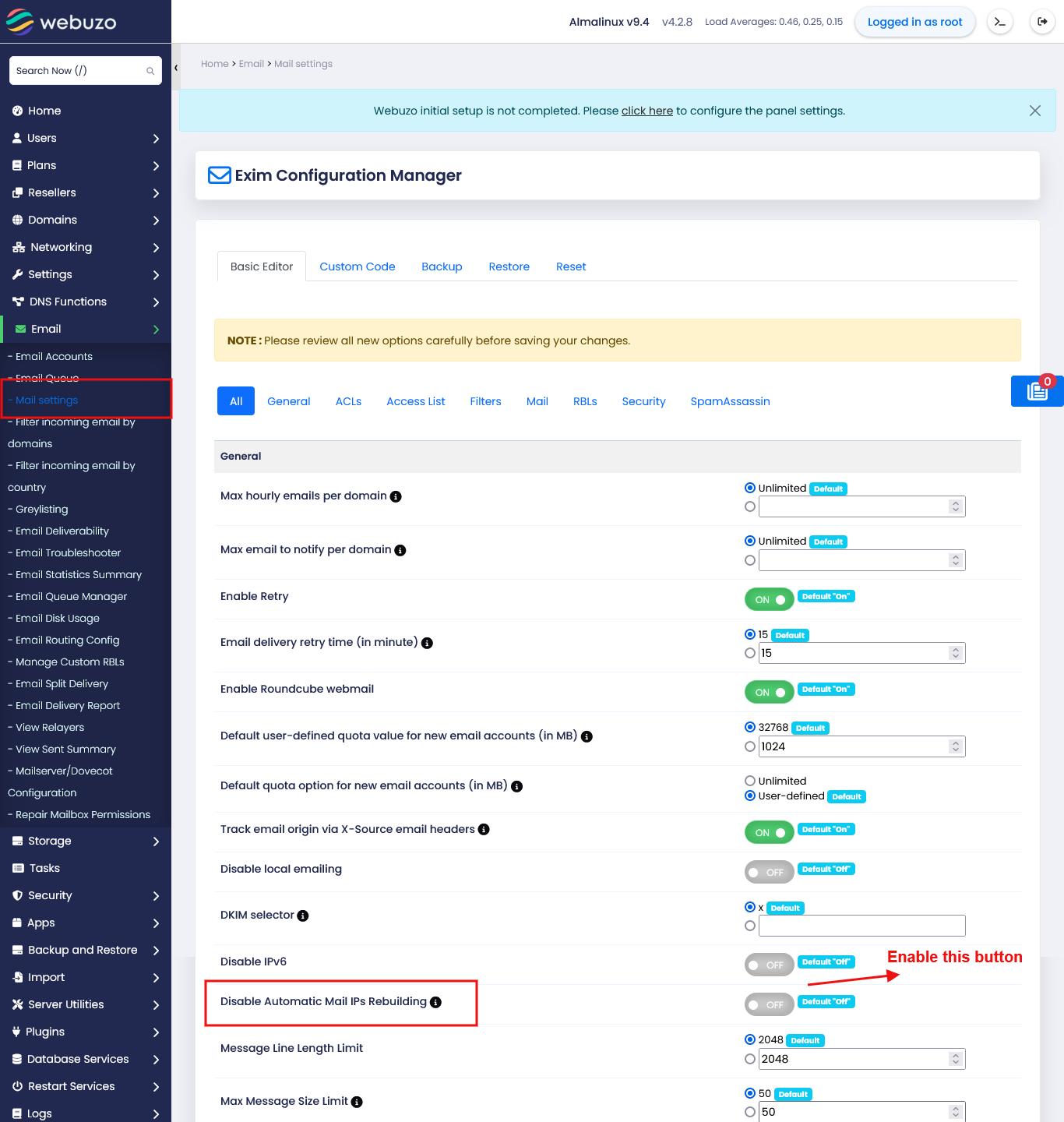Select Unlimited radio for Default quota option
This screenshot has width=1064, height=1122.
tap(750, 781)
